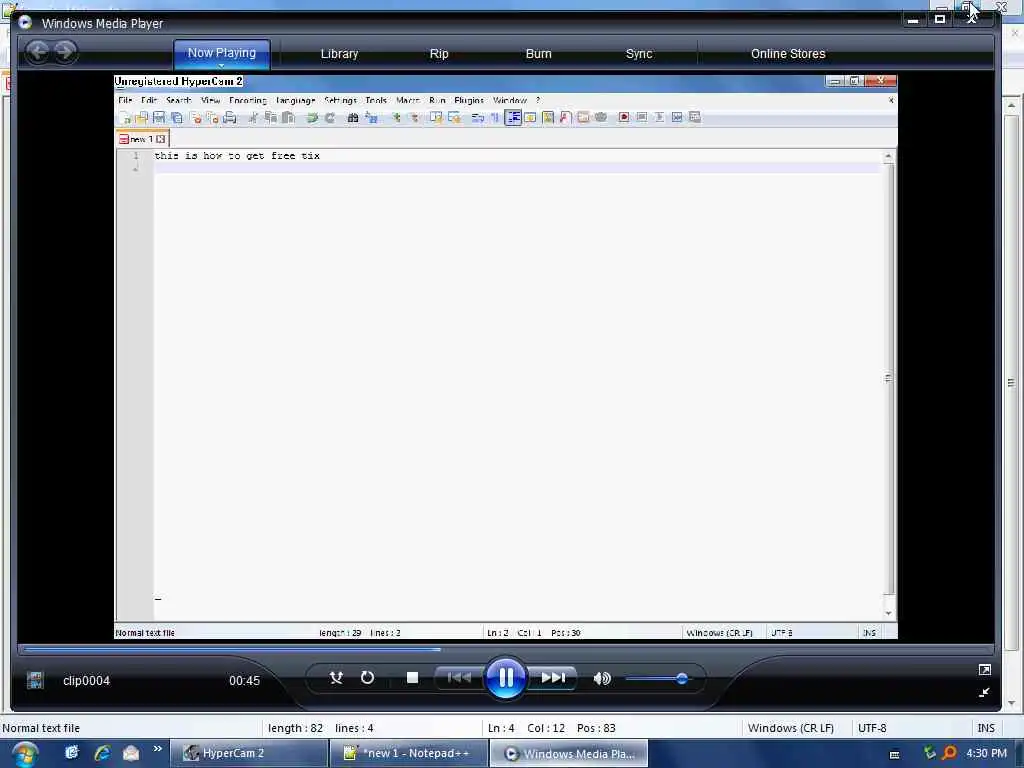The width and height of the screenshot is (1024, 768).
Task: Click the Show Desktop quick launch icon
Action: click(72, 753)
